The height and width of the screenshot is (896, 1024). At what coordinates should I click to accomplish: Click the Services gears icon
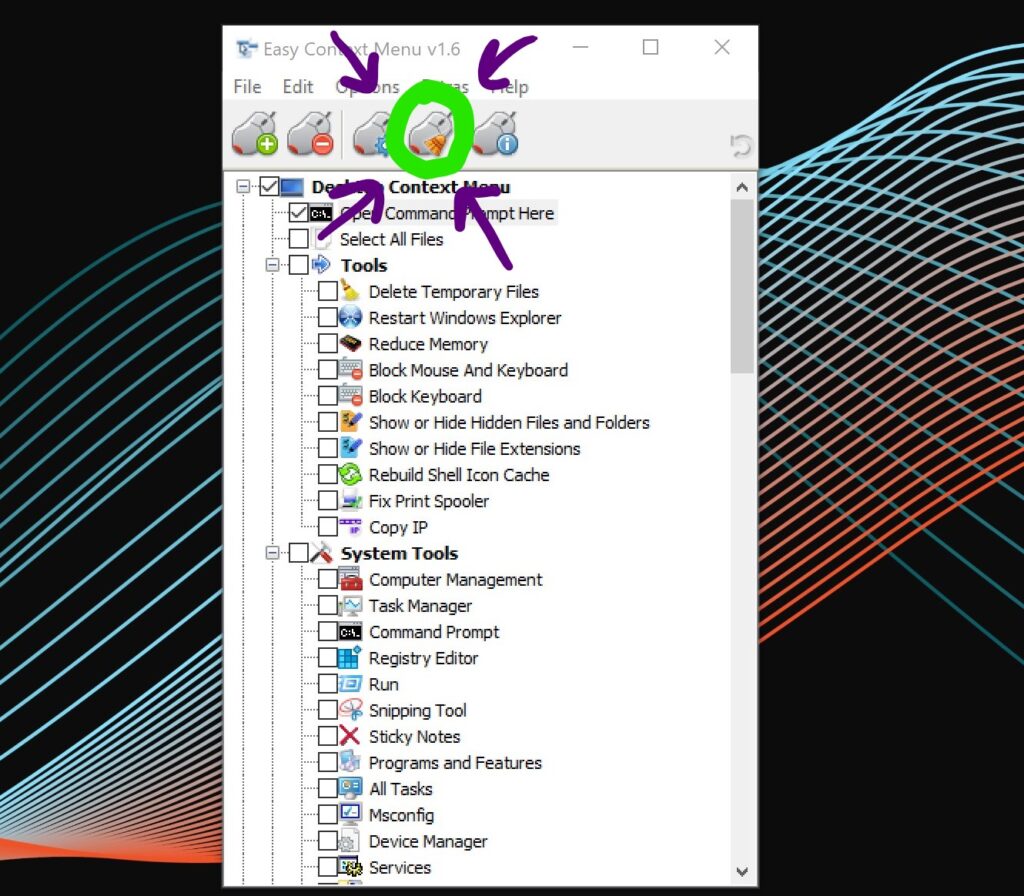coord(350,867)
